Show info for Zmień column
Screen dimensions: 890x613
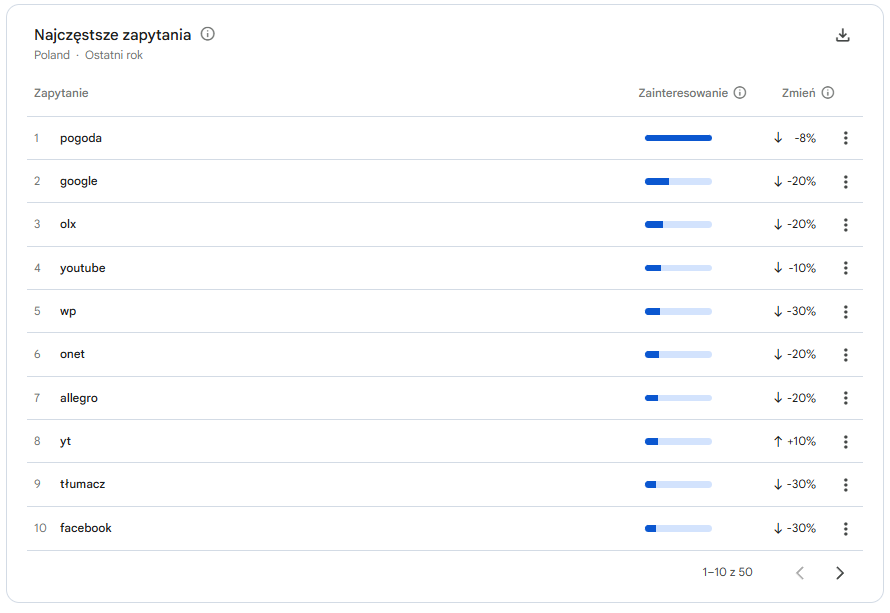pyautogui.click(x=828, y=93)
